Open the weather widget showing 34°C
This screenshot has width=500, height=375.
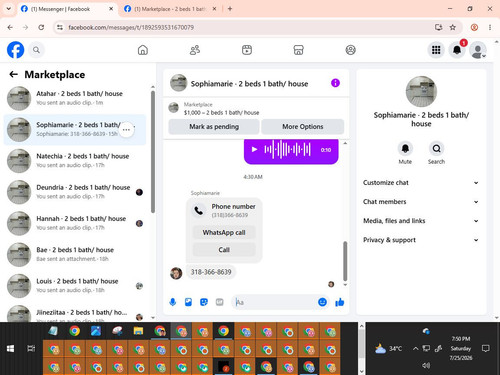click(x=389, y=349)
